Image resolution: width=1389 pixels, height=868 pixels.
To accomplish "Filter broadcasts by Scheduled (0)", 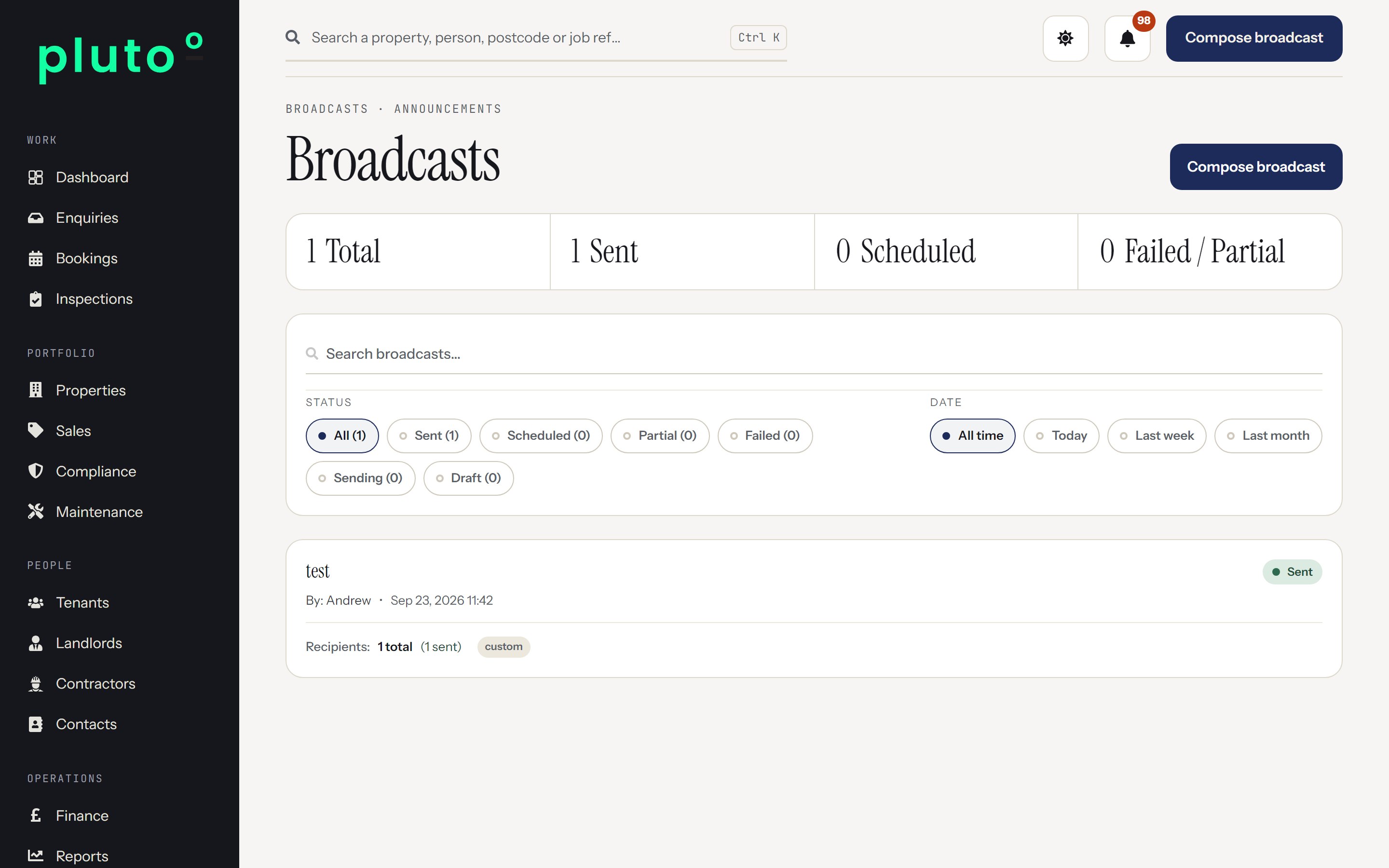I will 541,436.
